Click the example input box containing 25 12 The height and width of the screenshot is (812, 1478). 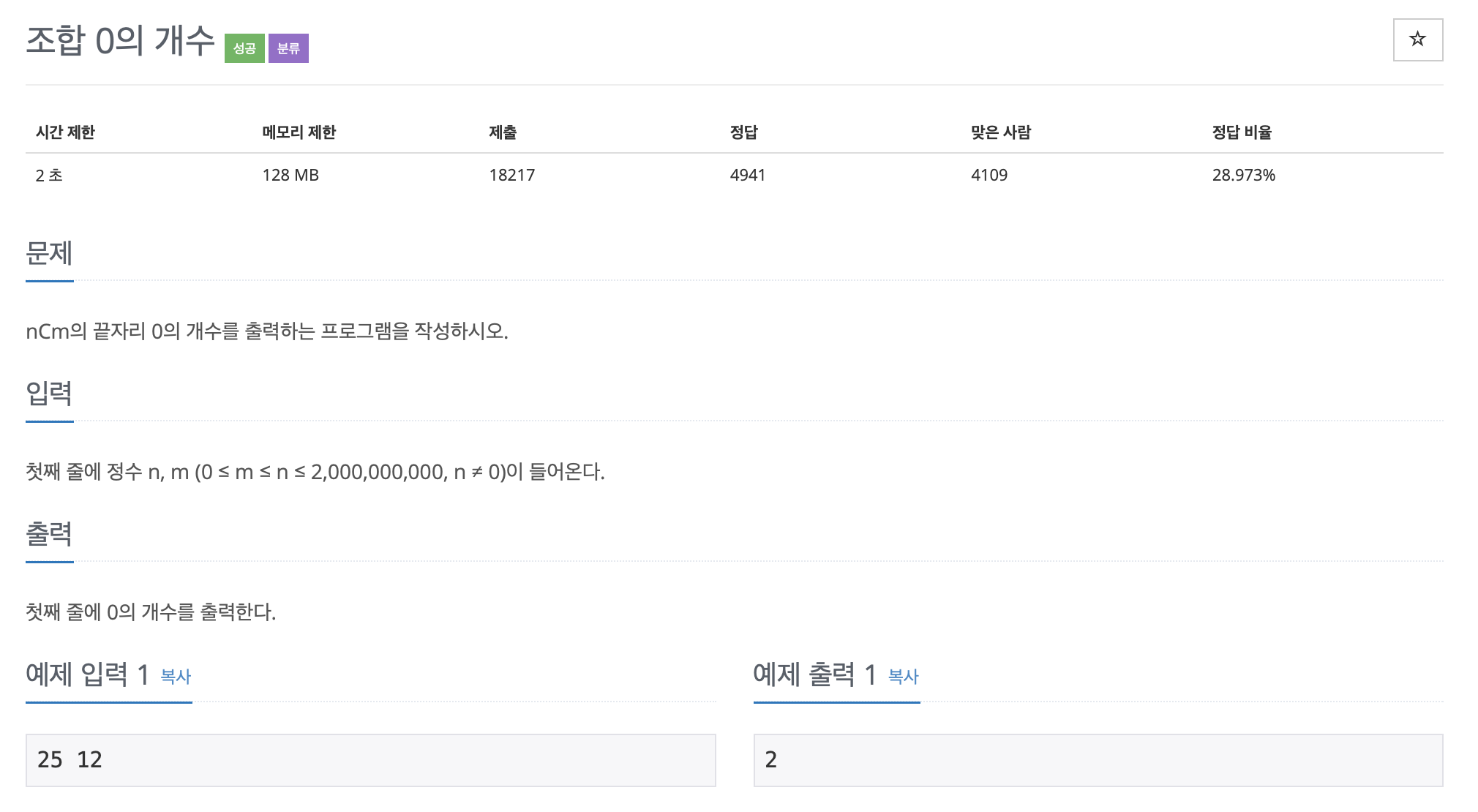pyautogui.click(x=370, y=760)
